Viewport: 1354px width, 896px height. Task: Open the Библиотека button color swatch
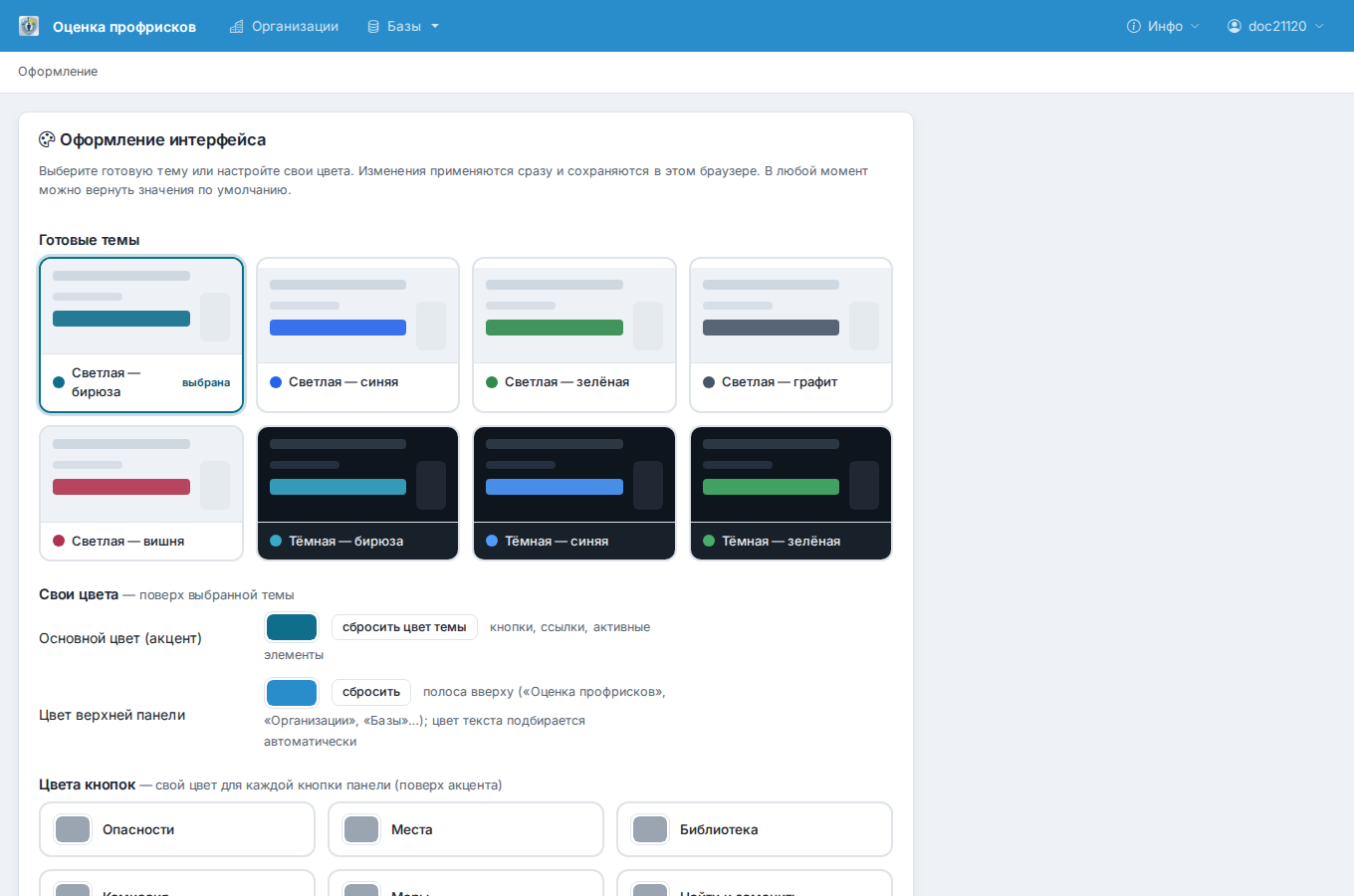tap(650, 829)
